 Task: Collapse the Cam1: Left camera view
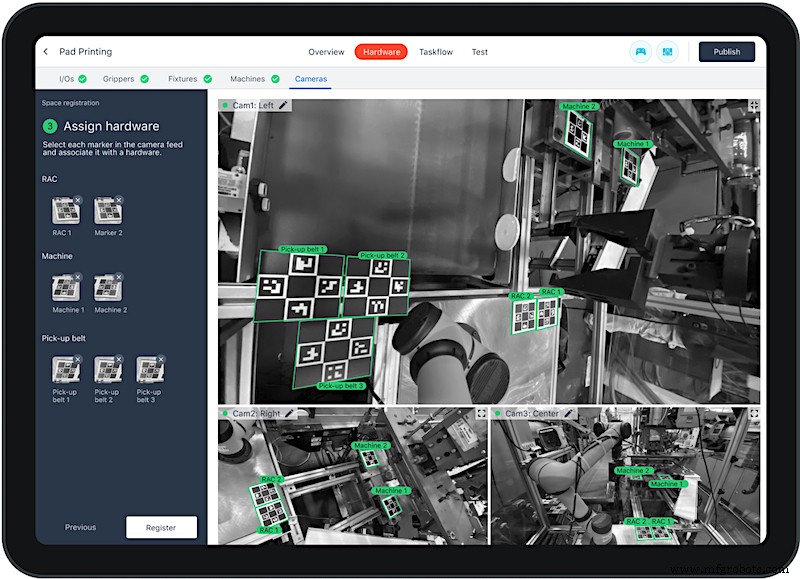753,105
